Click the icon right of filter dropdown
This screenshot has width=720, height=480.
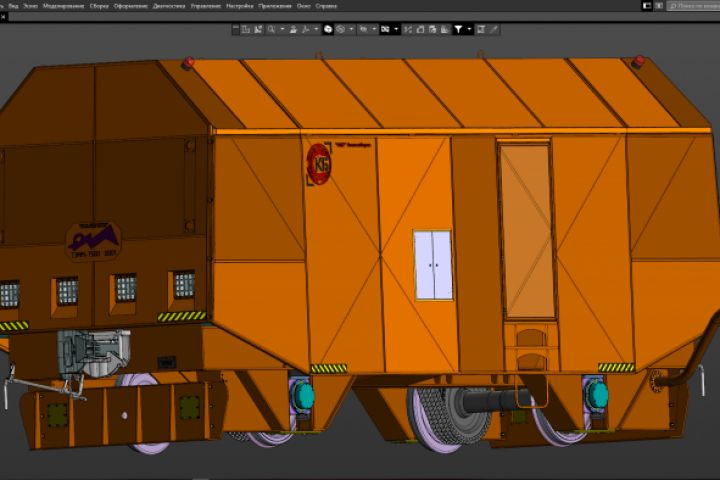[481, 29]
